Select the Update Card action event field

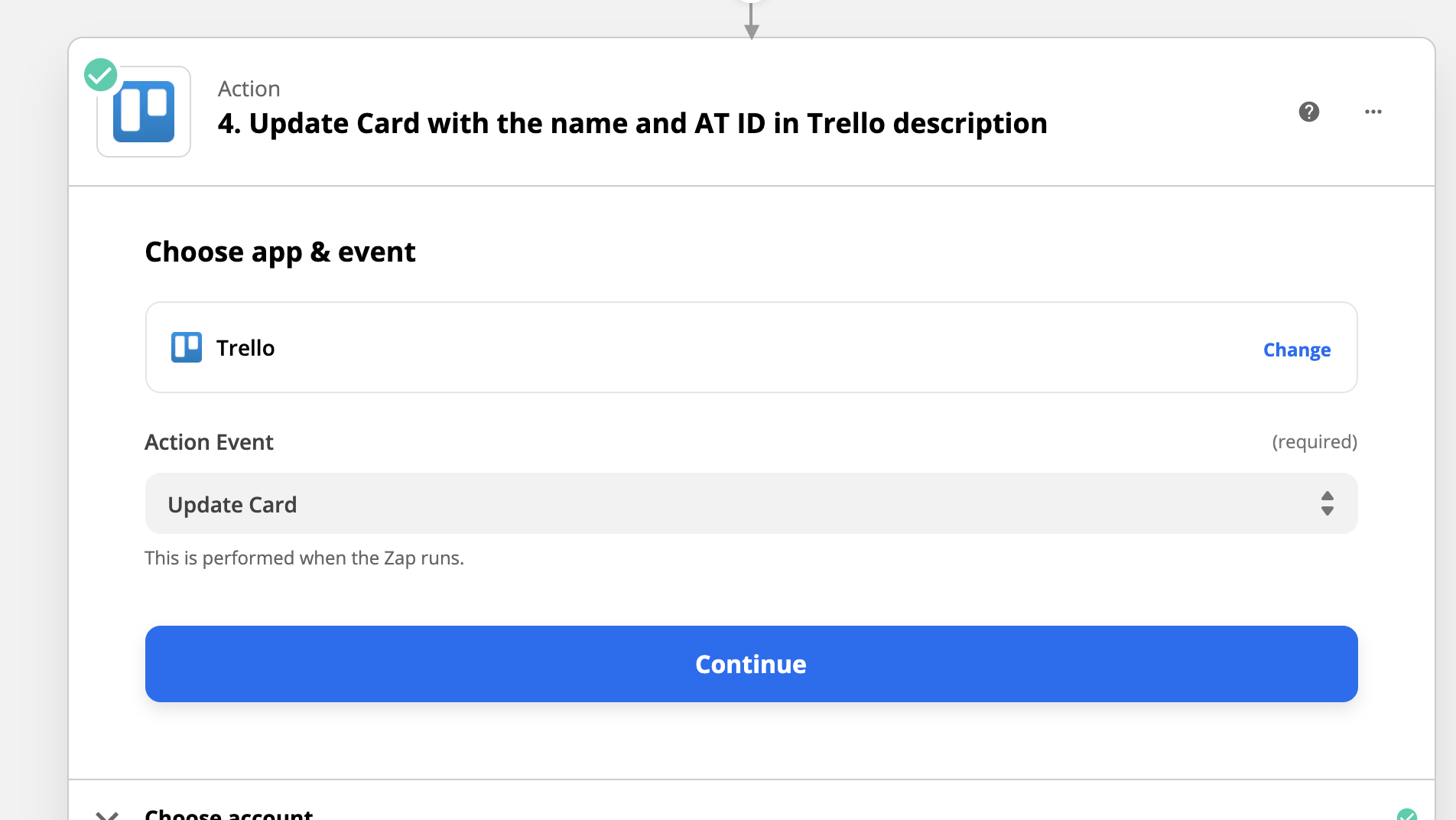tap(752, 503)
